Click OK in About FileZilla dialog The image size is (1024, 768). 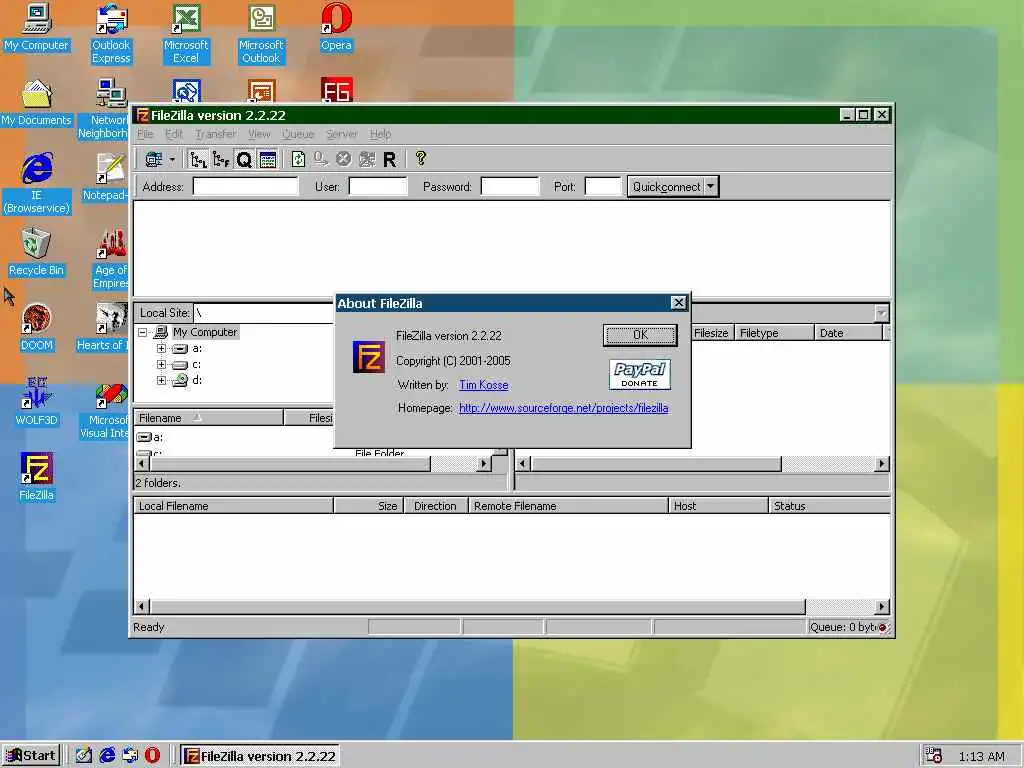(x=640, y=335)
